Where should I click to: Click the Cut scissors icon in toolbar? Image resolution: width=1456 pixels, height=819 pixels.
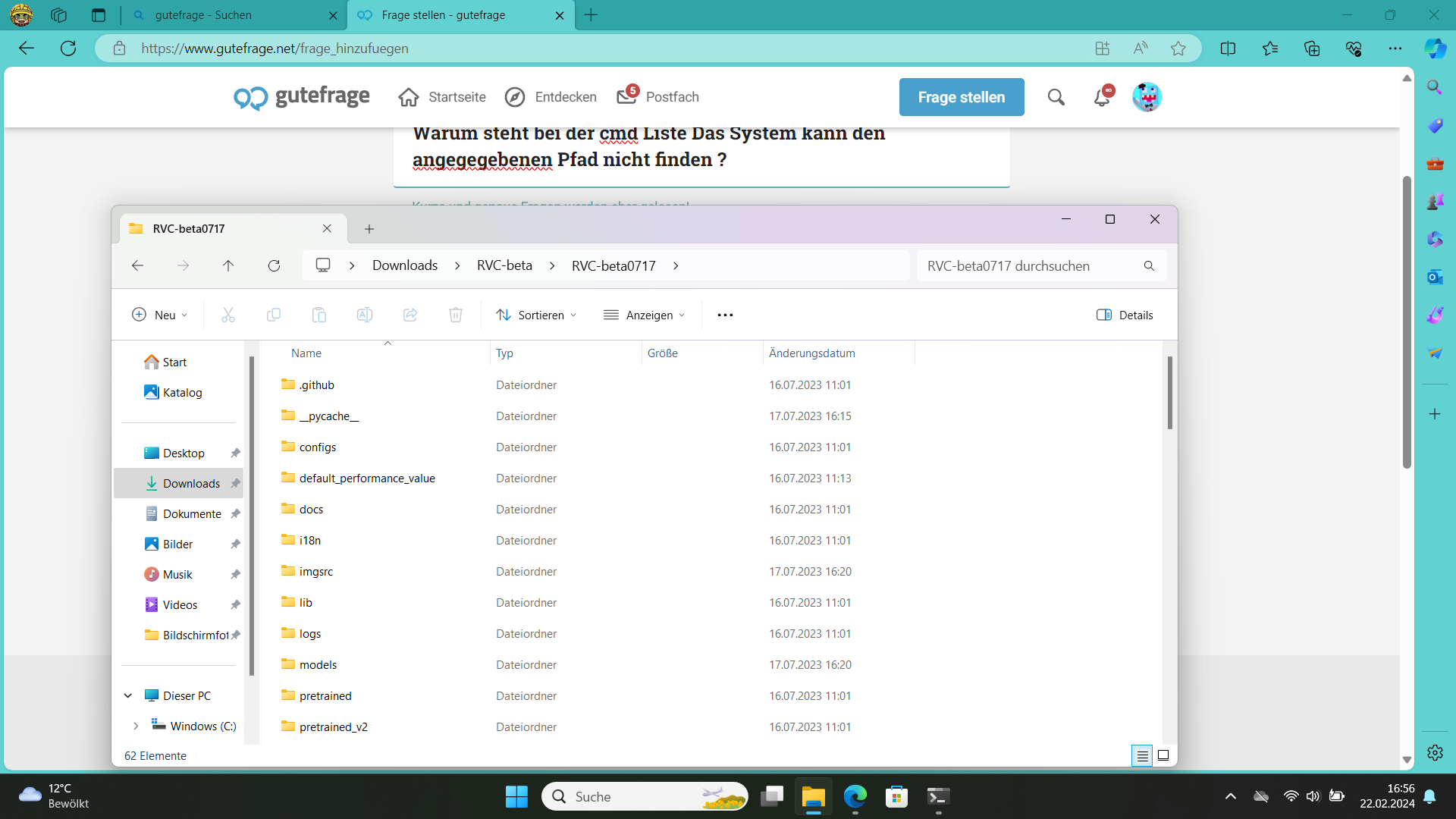228,315
